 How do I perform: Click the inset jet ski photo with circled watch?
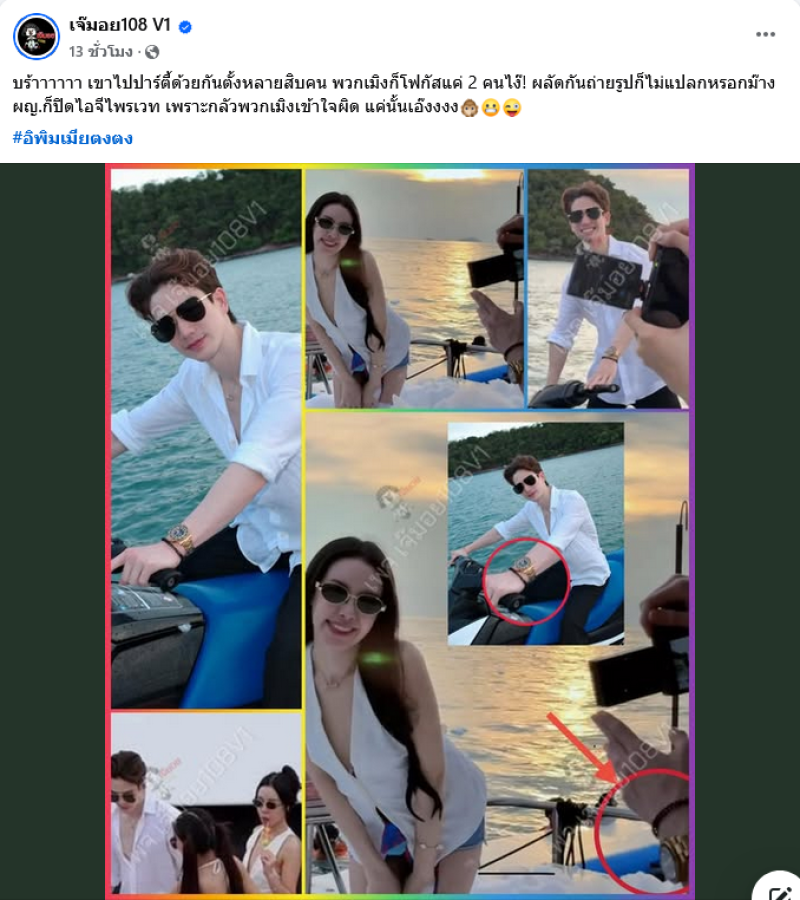(535, 534)
